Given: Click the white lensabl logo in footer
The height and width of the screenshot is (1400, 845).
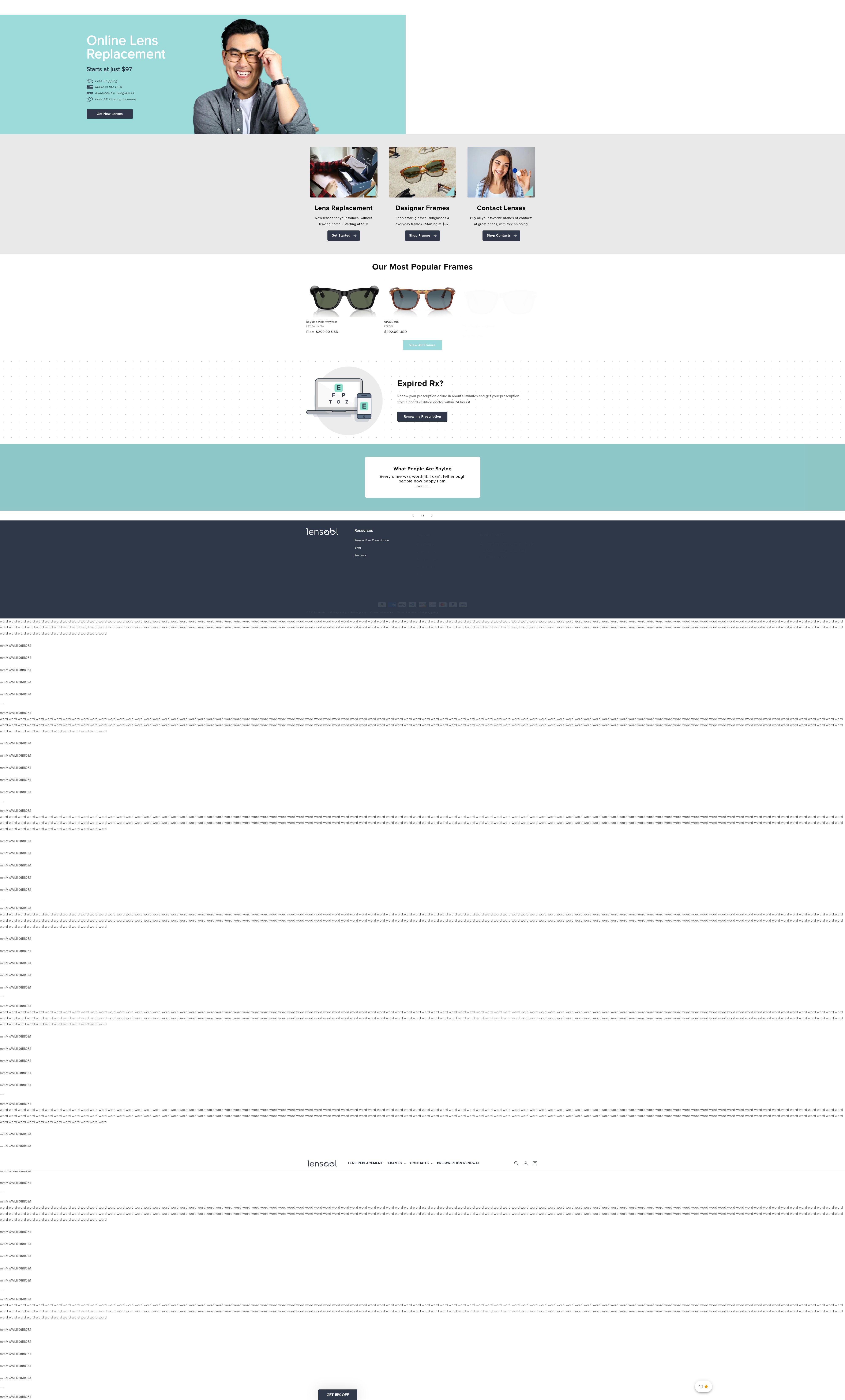Looking at the screenshot, I should [x=322, y=531].
